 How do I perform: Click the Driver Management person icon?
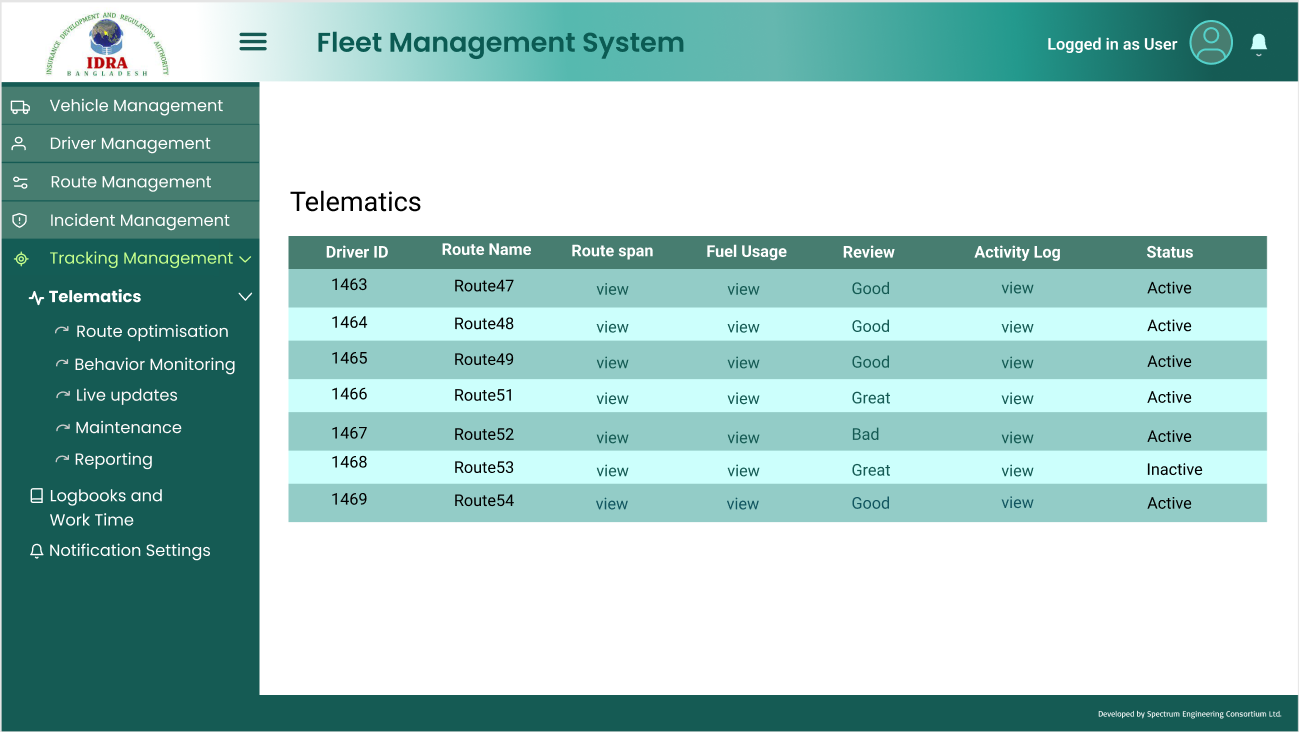click(x=19, y=144)
